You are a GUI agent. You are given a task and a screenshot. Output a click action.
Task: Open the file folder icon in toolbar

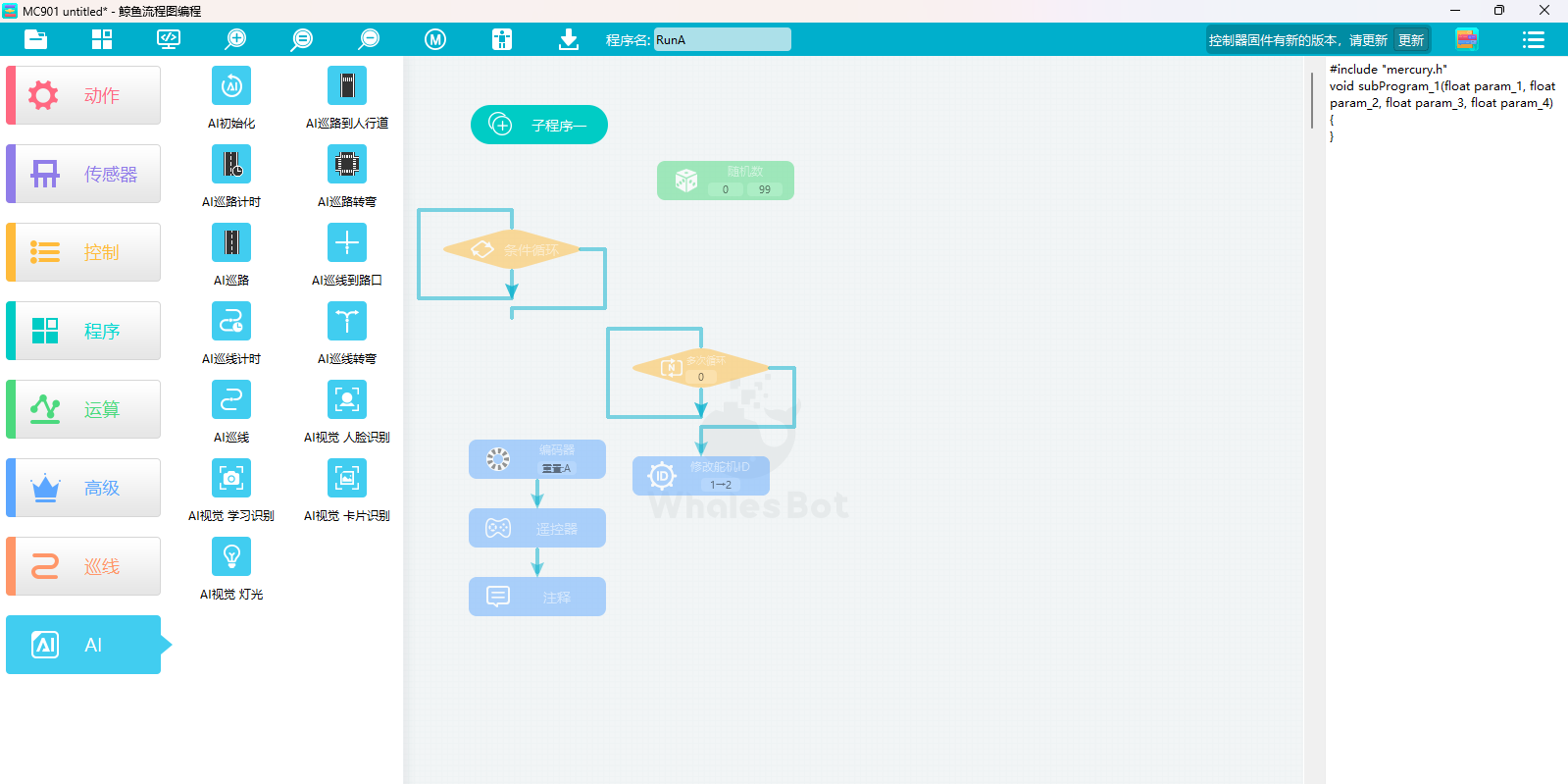tap(36, 39)
